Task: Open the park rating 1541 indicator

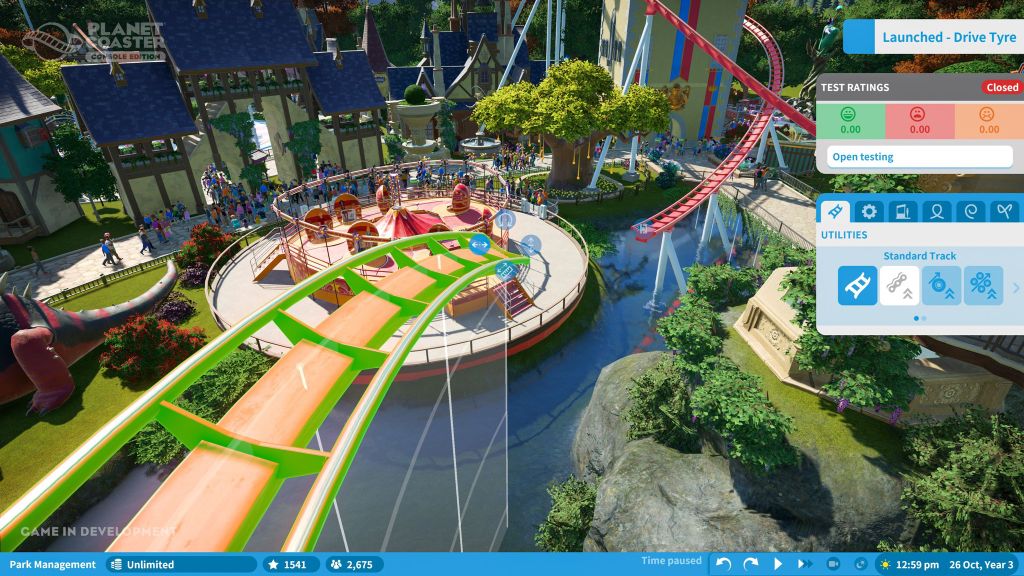Action: click(287, 564)
